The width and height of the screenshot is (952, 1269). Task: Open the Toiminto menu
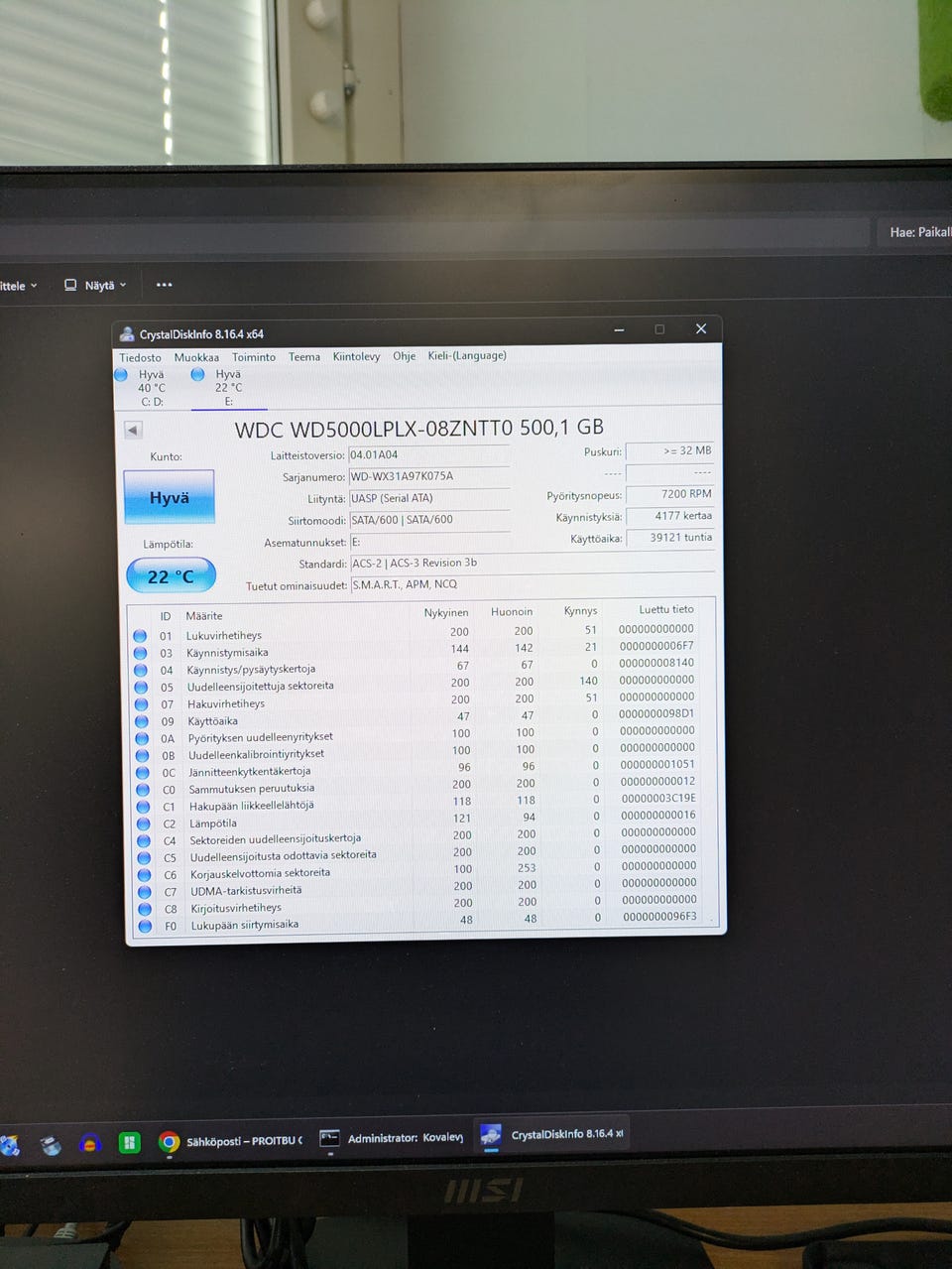click(254, 357)
